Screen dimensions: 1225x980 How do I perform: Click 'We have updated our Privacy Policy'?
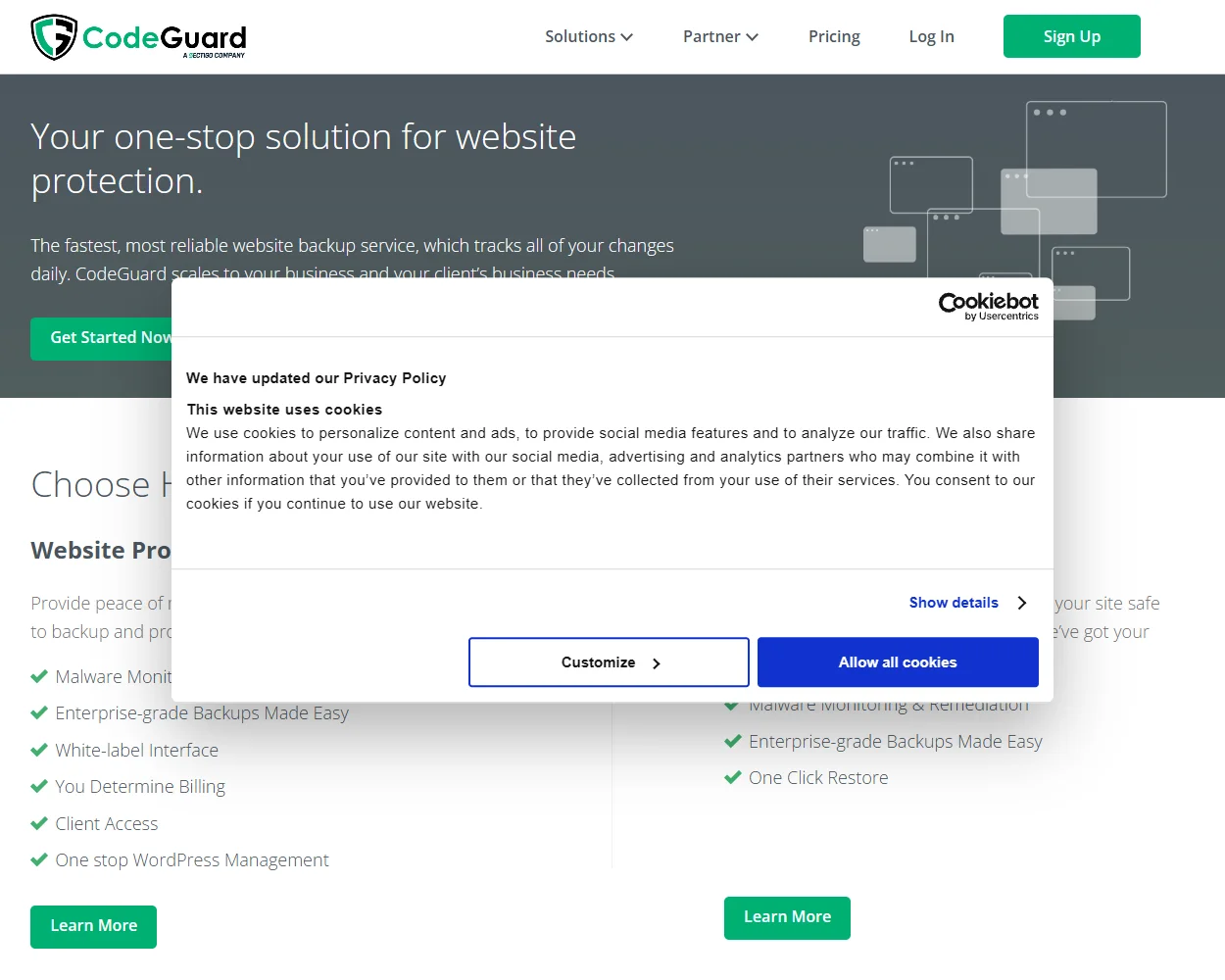tap(316, 378)
